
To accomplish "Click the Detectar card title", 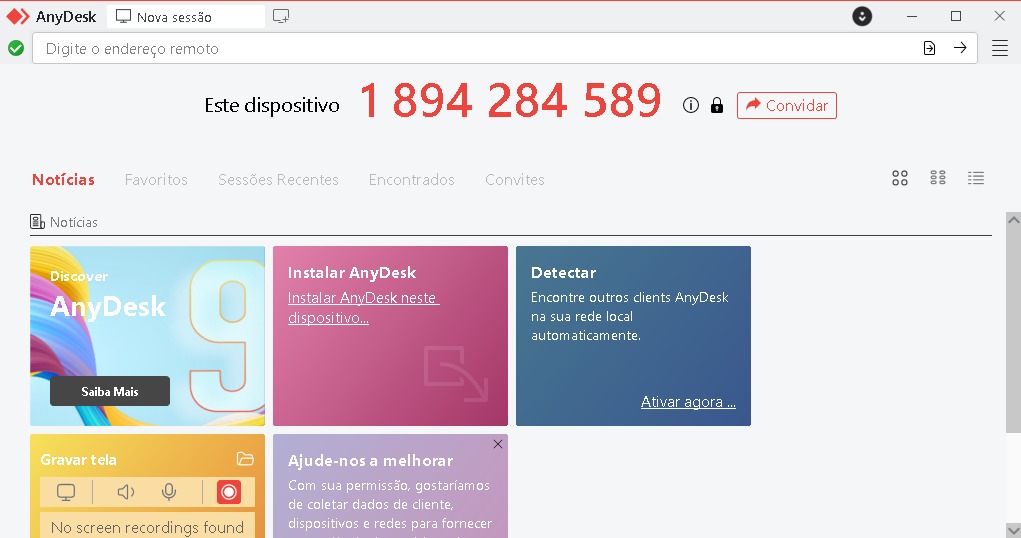I will click(563, 273).
